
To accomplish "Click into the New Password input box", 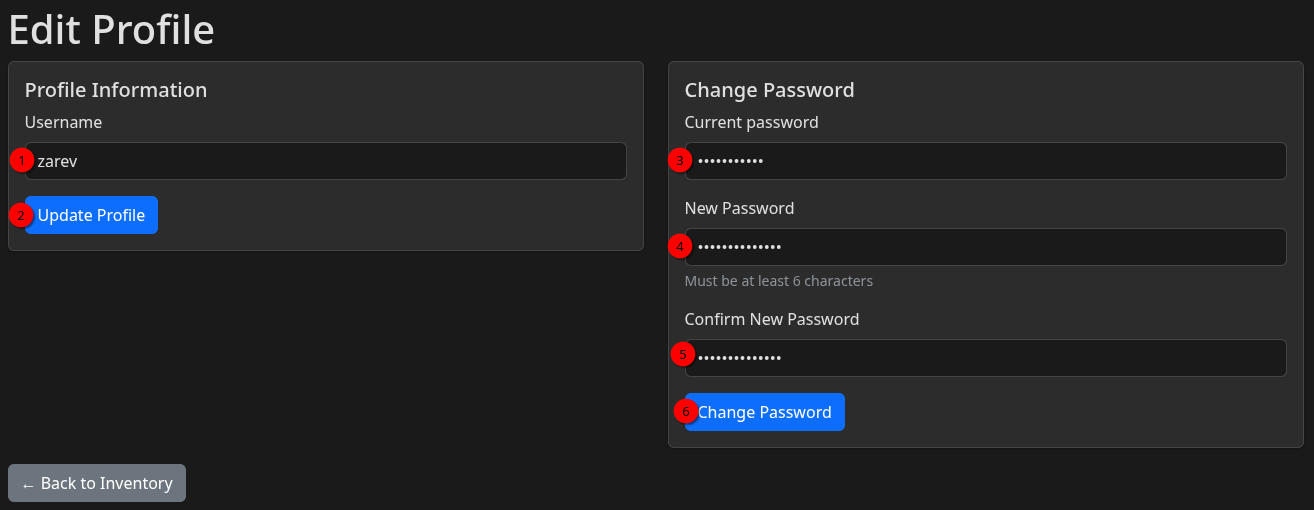I will tap(985, 247).
